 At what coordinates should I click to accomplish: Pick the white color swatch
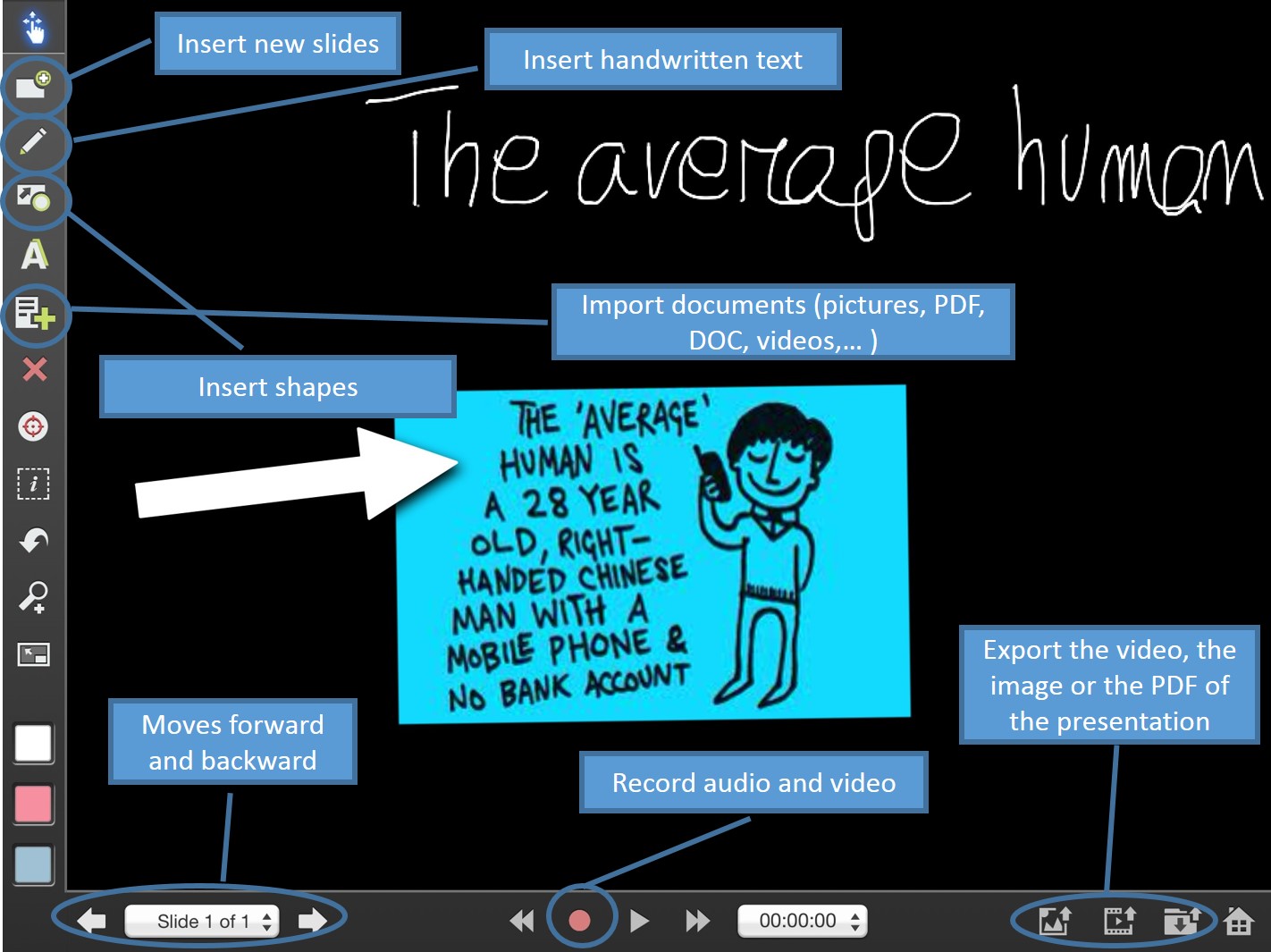33,743
